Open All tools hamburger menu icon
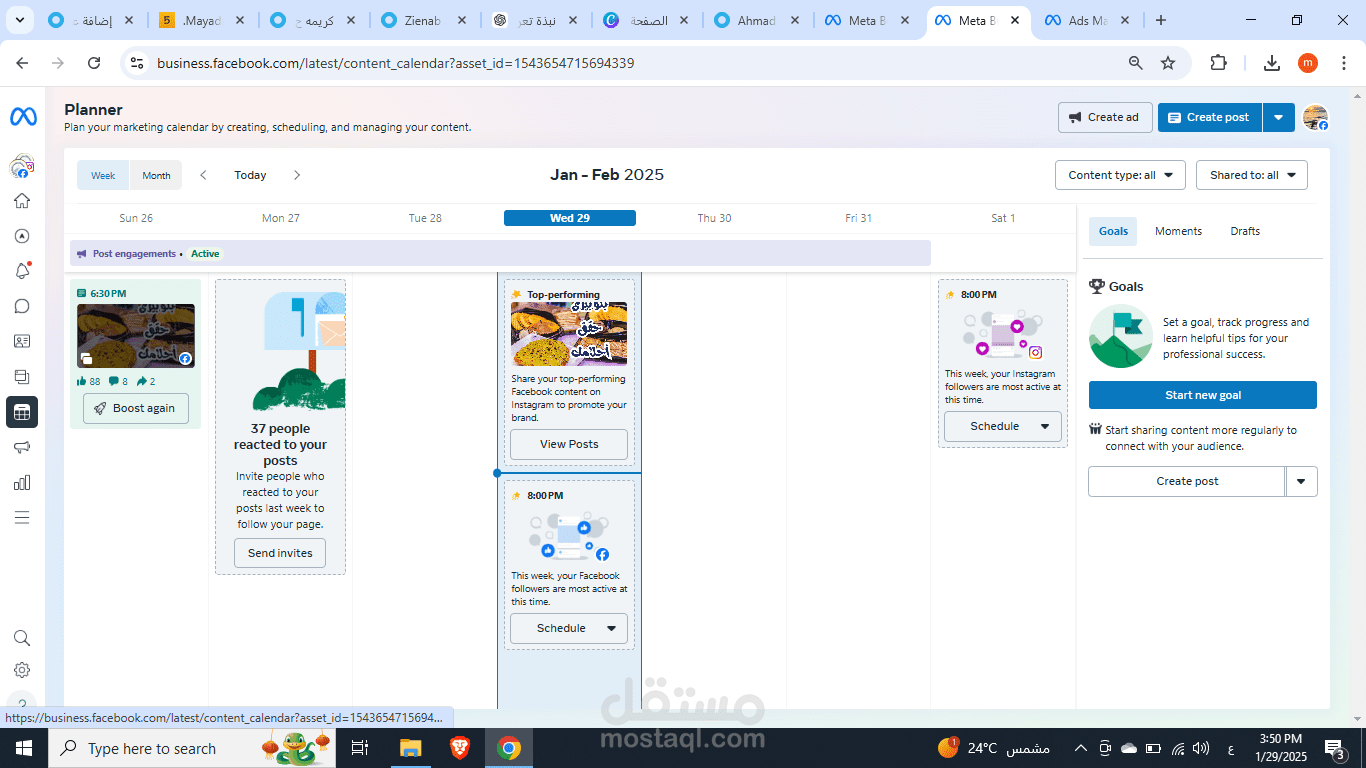 pos(22,518)
